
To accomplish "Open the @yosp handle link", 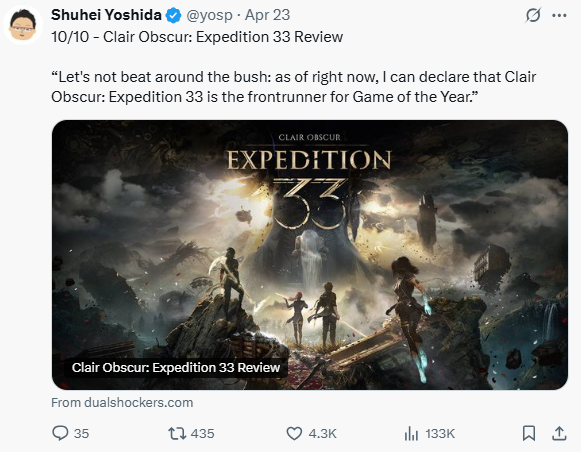I will [x=209, y=16].
